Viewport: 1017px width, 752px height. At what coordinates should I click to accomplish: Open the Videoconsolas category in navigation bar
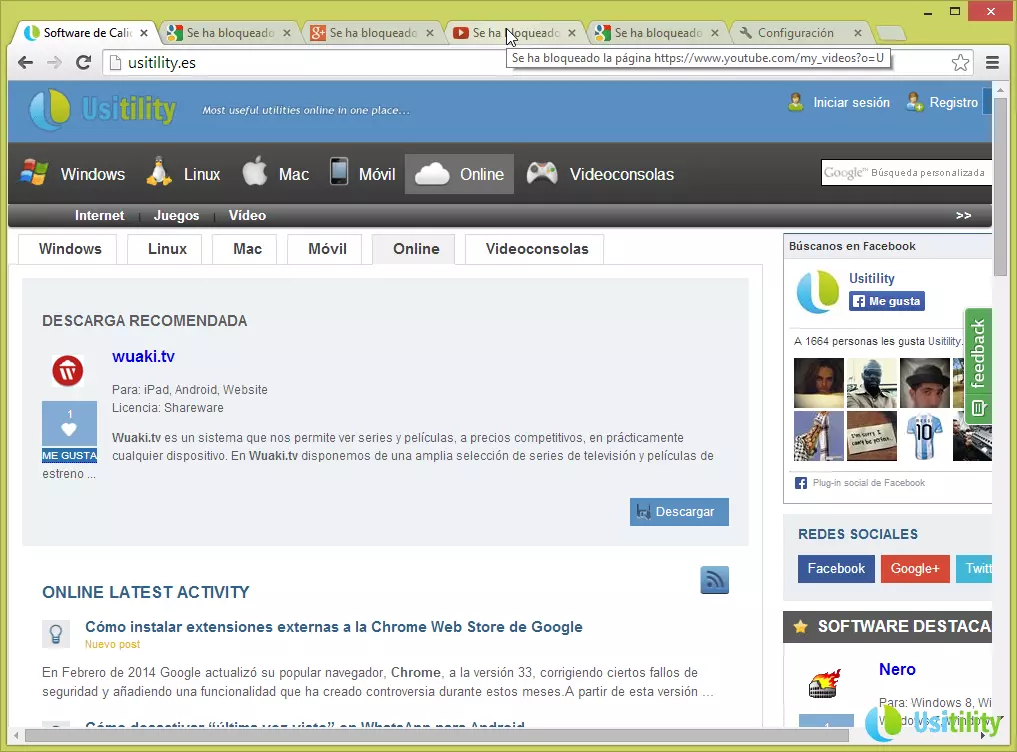tap(600, 174)
